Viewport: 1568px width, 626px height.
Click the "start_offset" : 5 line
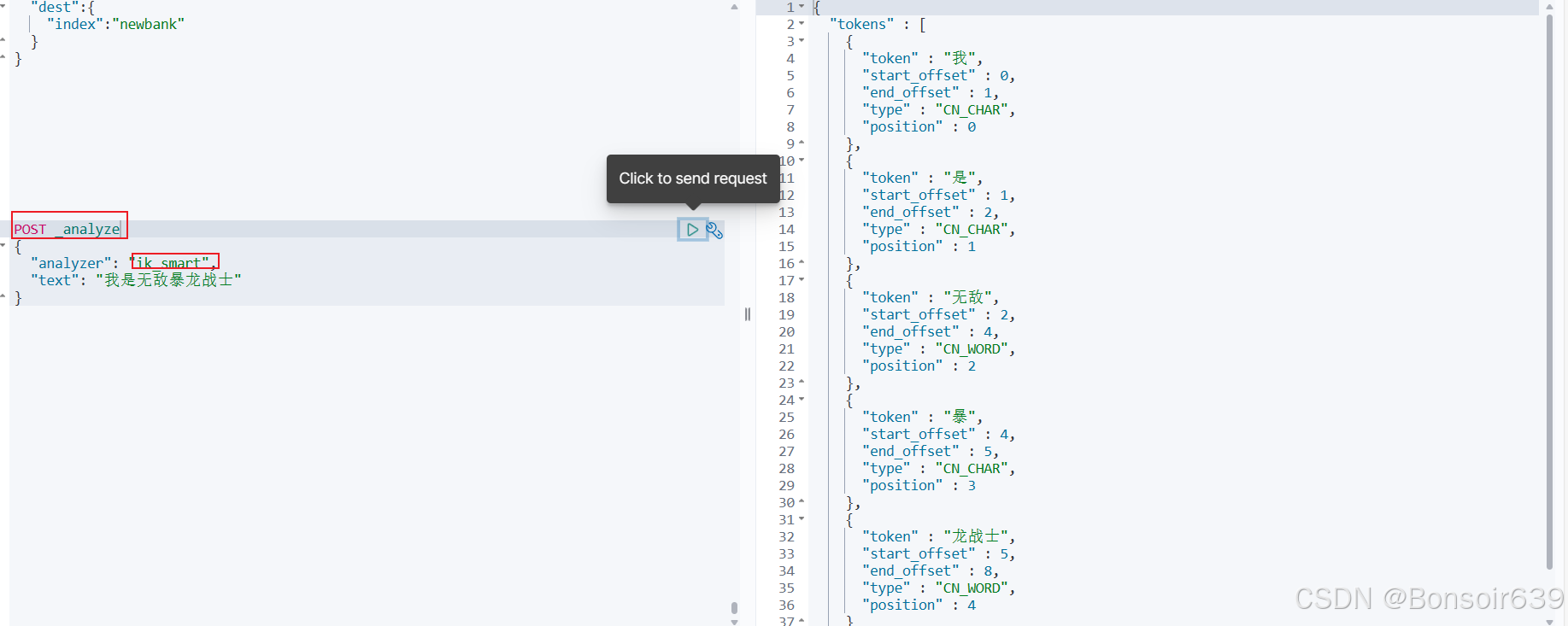click(938, 553)
